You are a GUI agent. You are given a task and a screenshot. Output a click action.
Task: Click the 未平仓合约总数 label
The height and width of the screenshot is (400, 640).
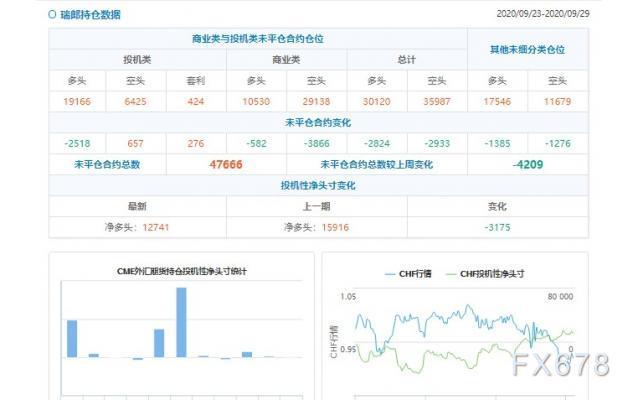click(107, 164)
